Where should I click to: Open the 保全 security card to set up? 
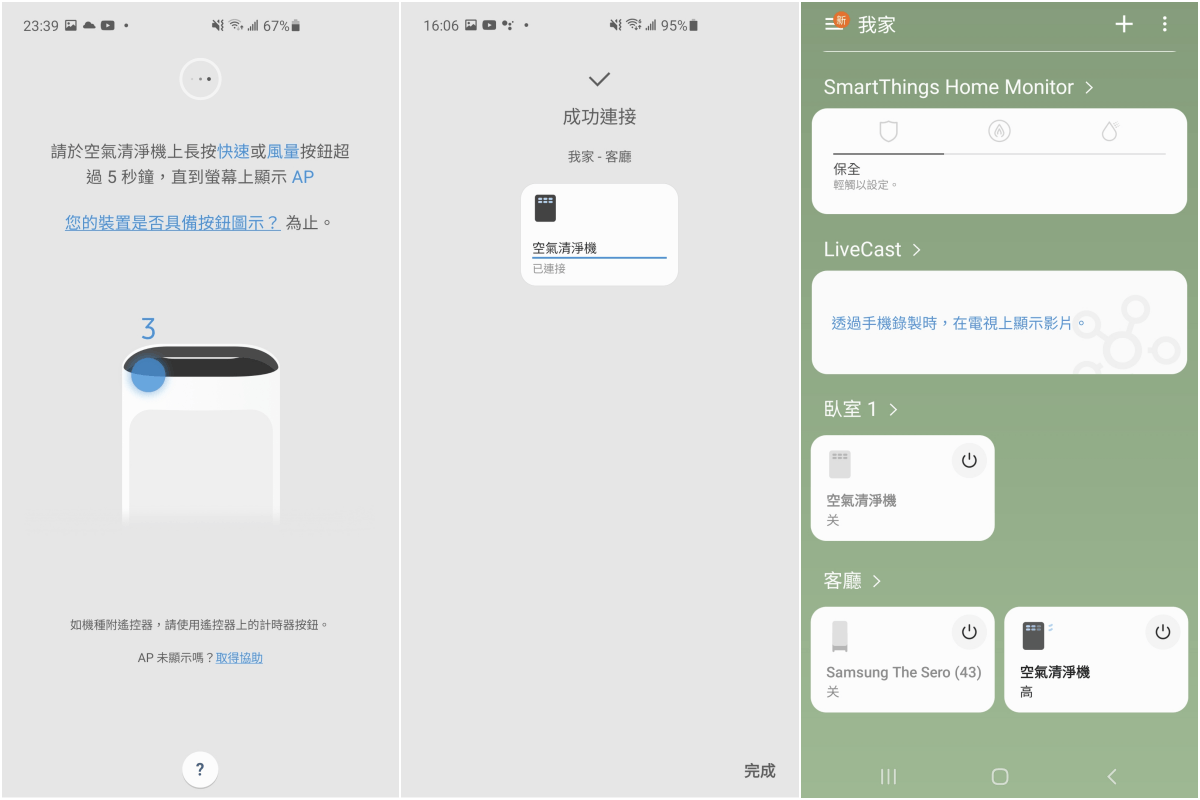click(999, 161)
